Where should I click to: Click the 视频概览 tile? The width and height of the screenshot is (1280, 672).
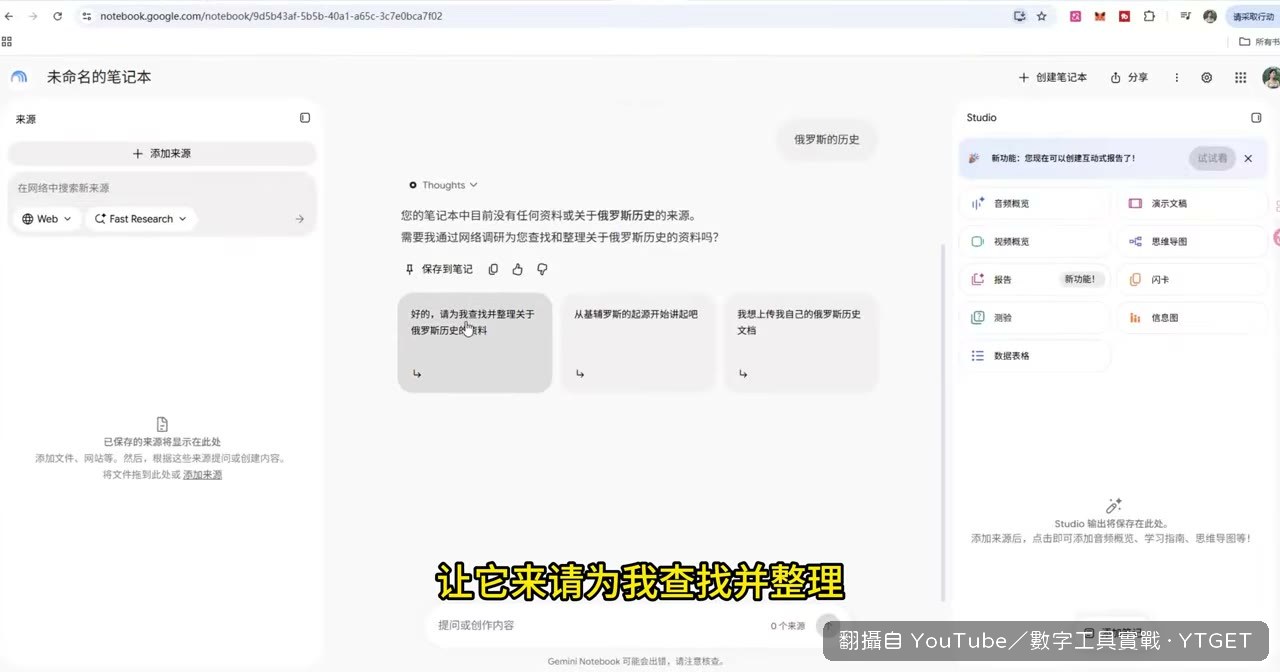(x=1035, y=241)
